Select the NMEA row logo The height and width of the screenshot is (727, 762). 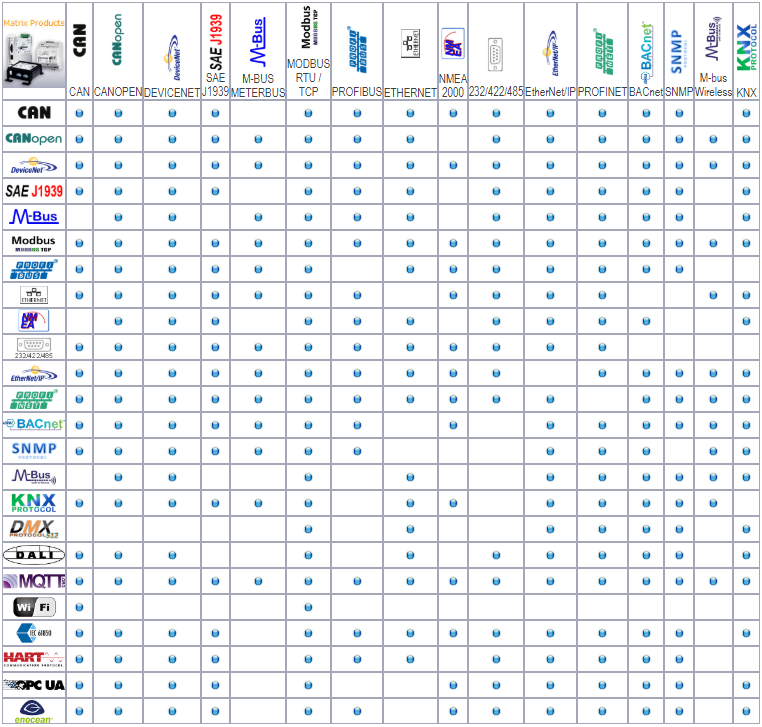pos(34,321)
